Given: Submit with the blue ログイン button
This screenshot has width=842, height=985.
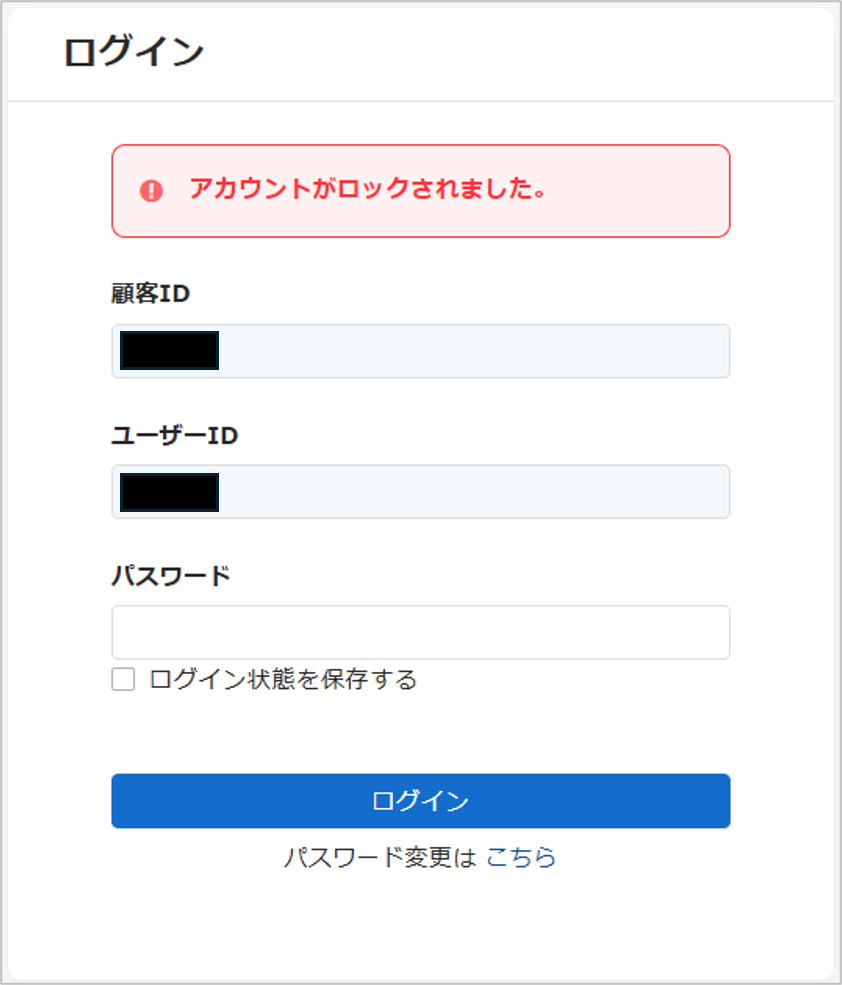Looking at the screenshot, I should [421, 801].
